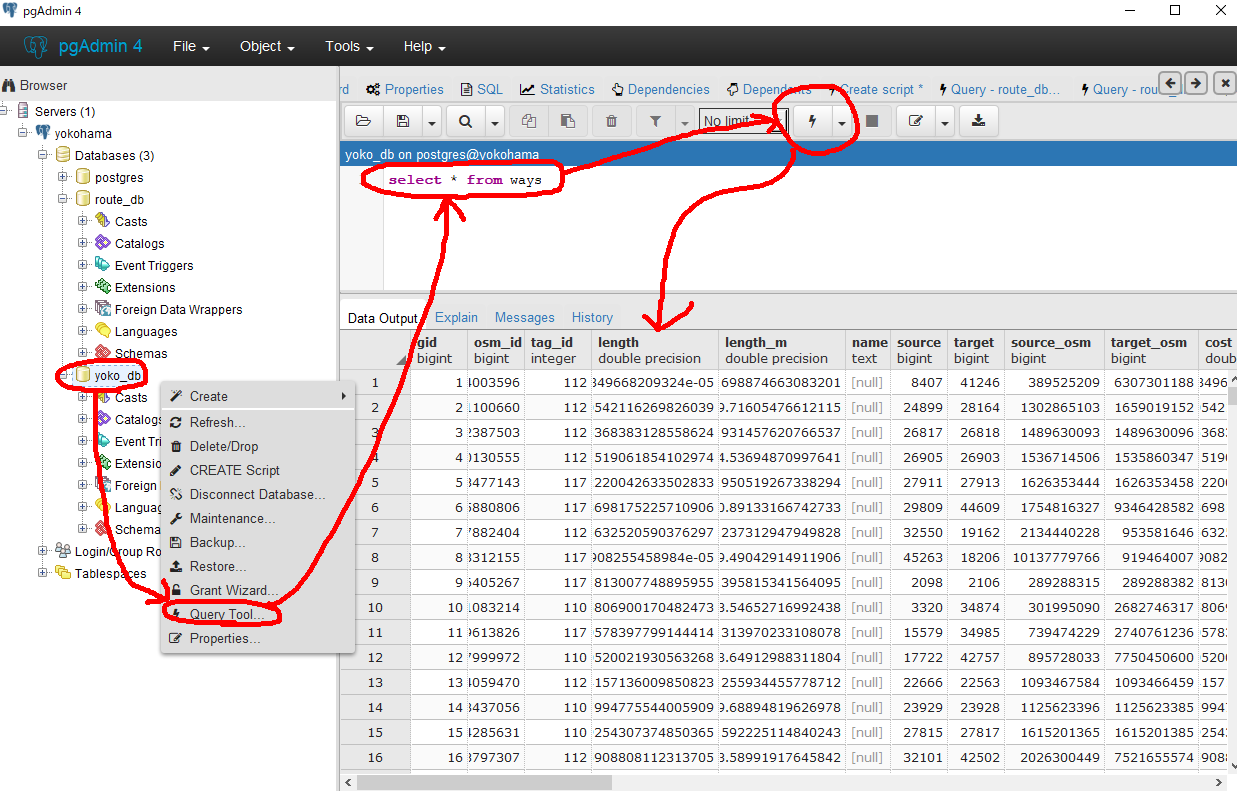Screen dimensions: 1237x791
Task: Click the Edit pencil toolbar icon
Action: tap(915, 121)
